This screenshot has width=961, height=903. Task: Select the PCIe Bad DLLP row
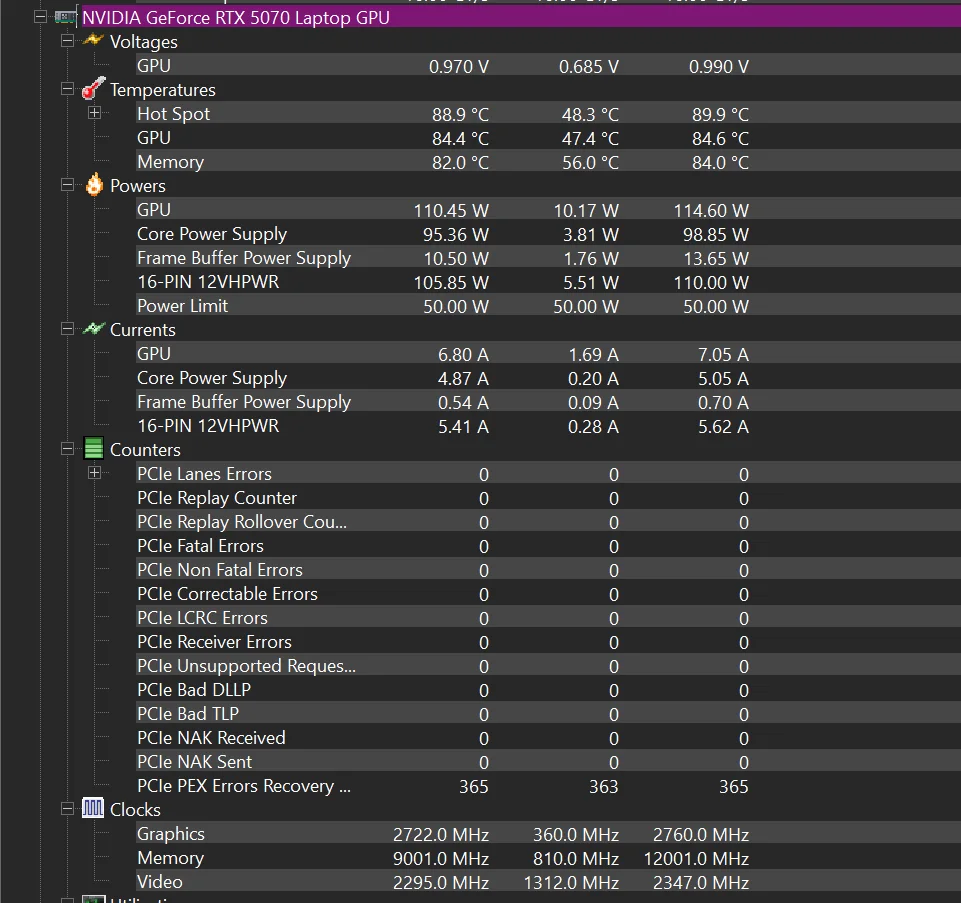(548, 690)
